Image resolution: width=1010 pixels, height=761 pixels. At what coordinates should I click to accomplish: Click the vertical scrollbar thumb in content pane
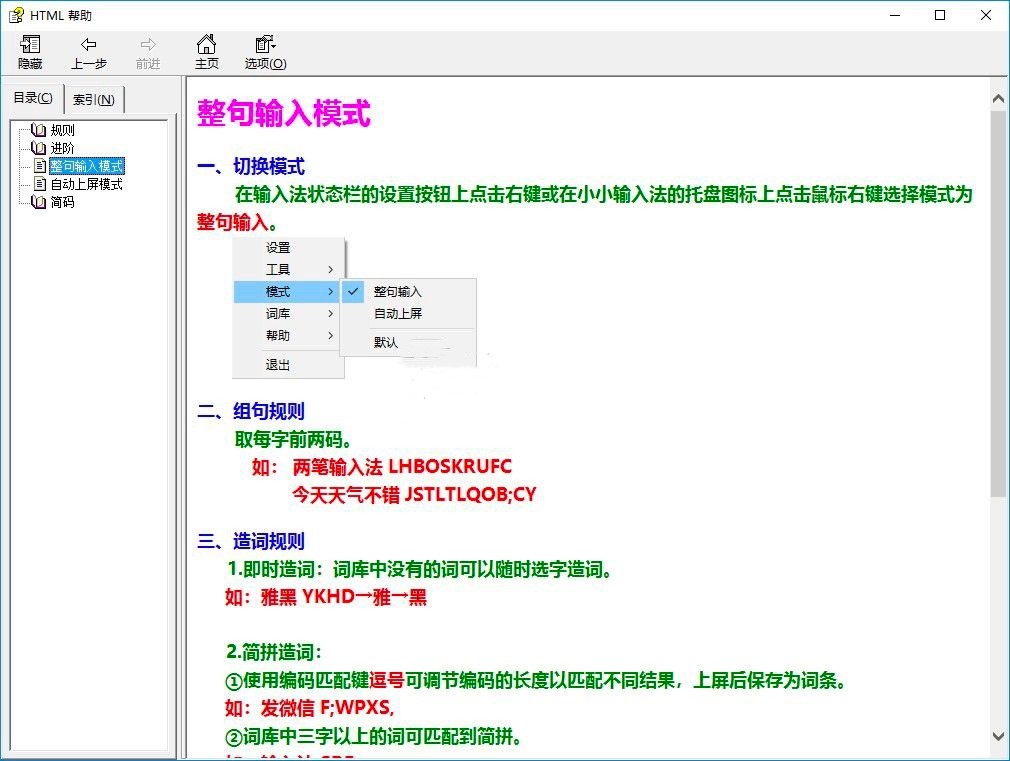point(998,300)
